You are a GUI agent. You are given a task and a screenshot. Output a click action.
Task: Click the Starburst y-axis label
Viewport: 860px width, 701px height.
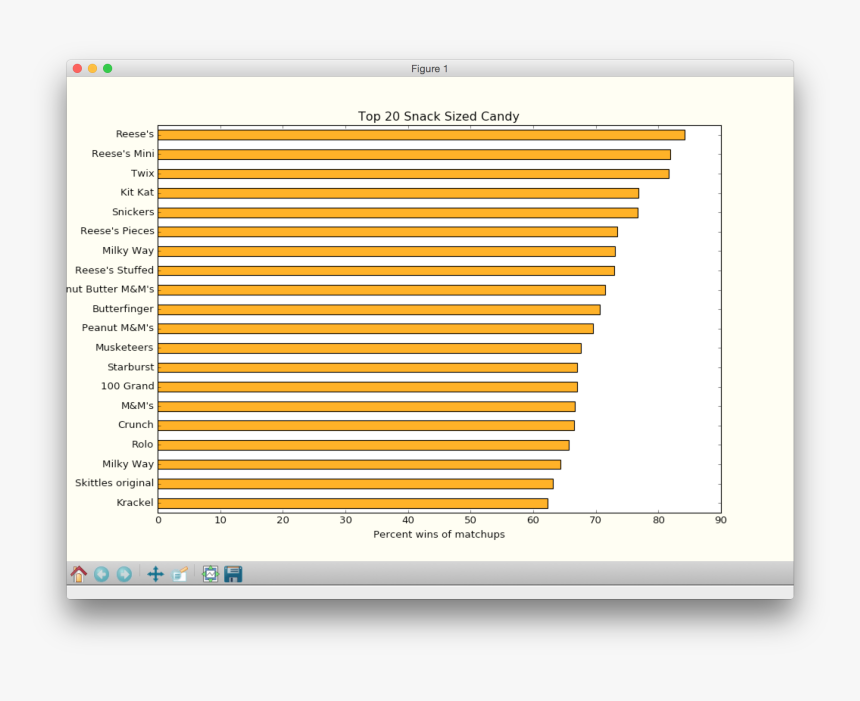pos(130,367)
